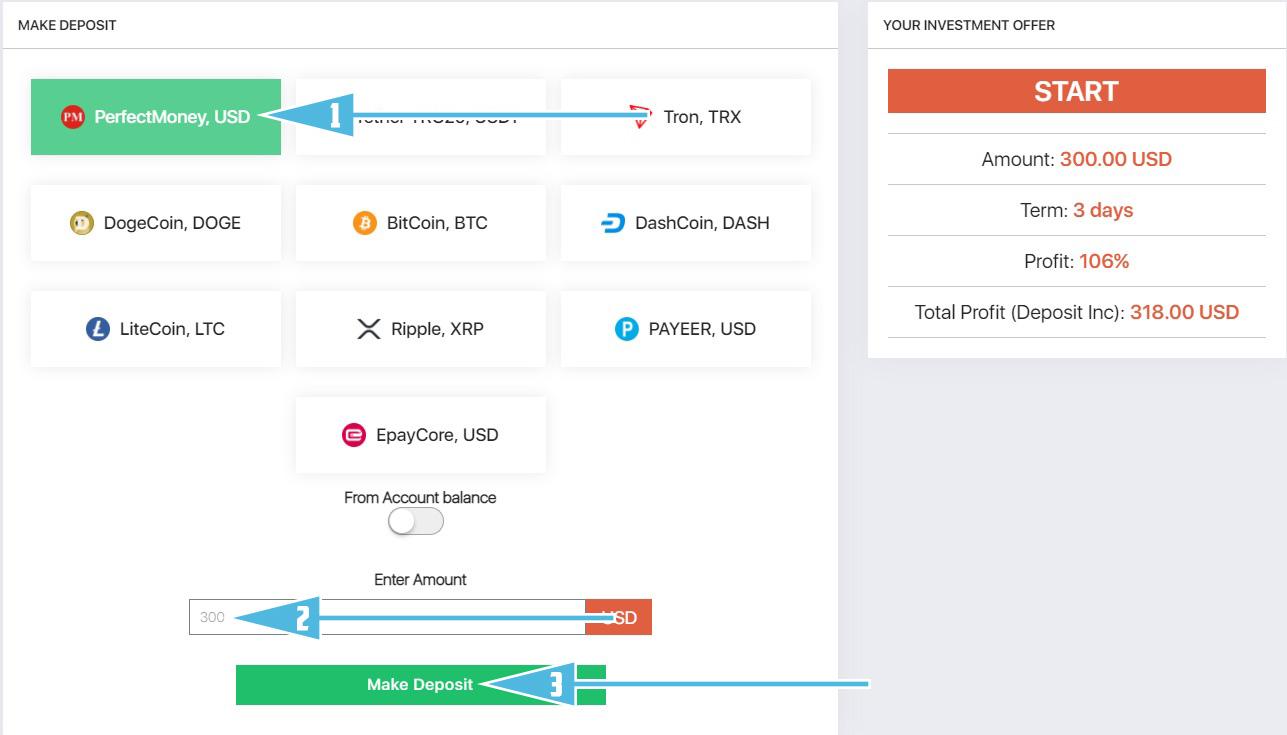Choose DashCoin, DASH payment option
Image resolution: width=1287 pixels, height=735 pixels.
686,223
